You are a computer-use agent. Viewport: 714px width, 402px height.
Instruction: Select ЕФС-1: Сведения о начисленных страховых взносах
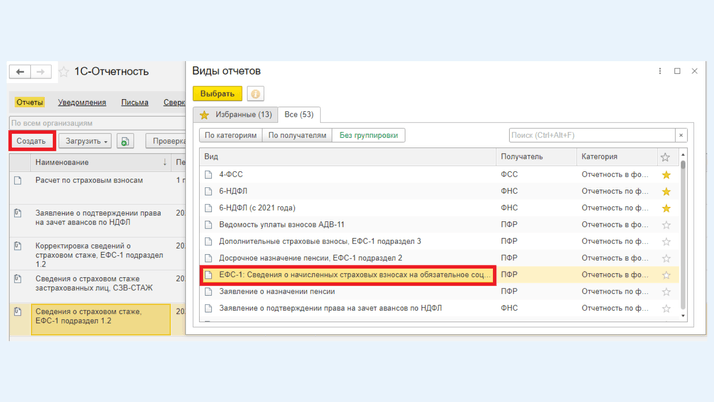pyautogui.click(x=348, y=275)
